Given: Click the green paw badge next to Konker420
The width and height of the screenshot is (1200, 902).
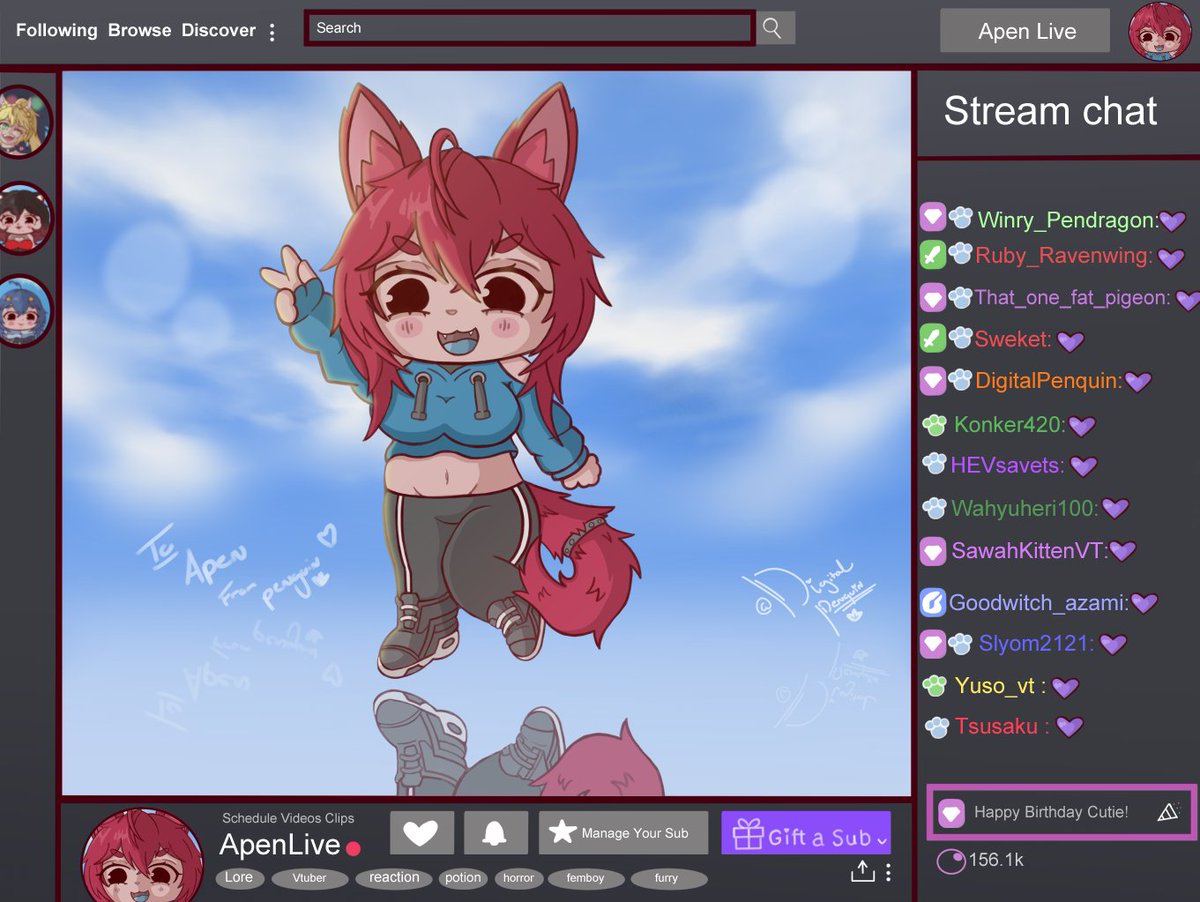Looking at the screenshot, I should tap(934, 424).
